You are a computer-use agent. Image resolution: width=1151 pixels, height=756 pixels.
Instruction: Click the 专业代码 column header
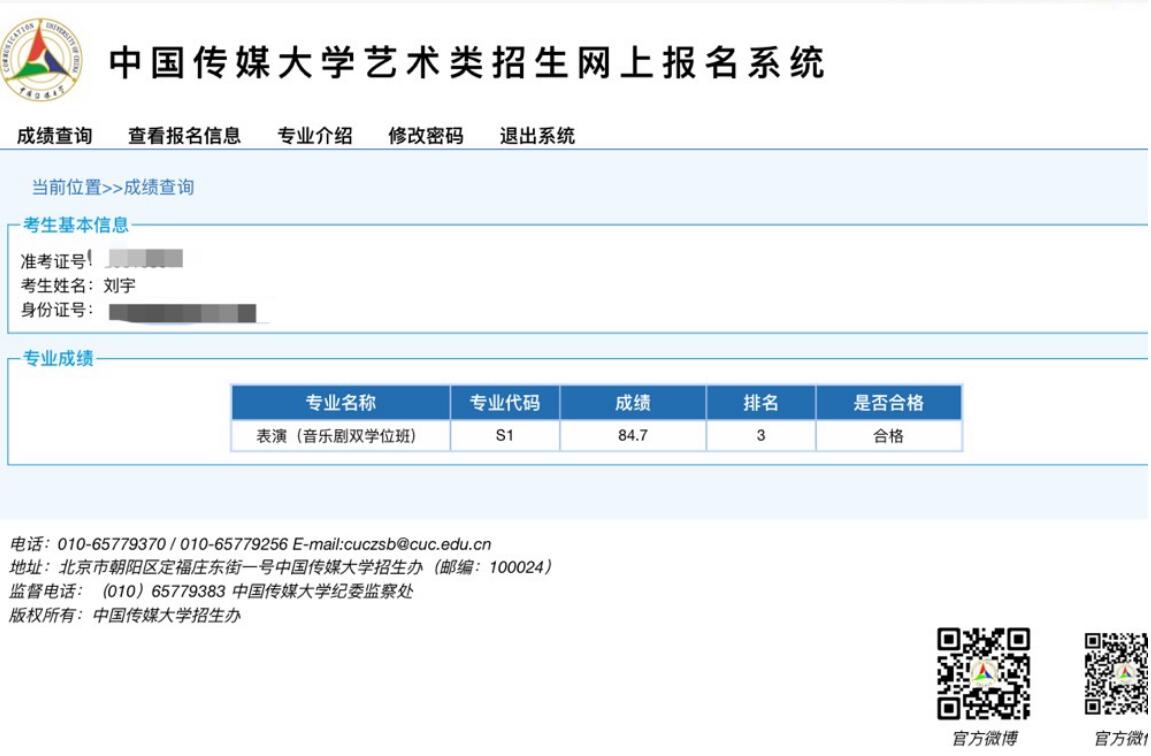505,403
